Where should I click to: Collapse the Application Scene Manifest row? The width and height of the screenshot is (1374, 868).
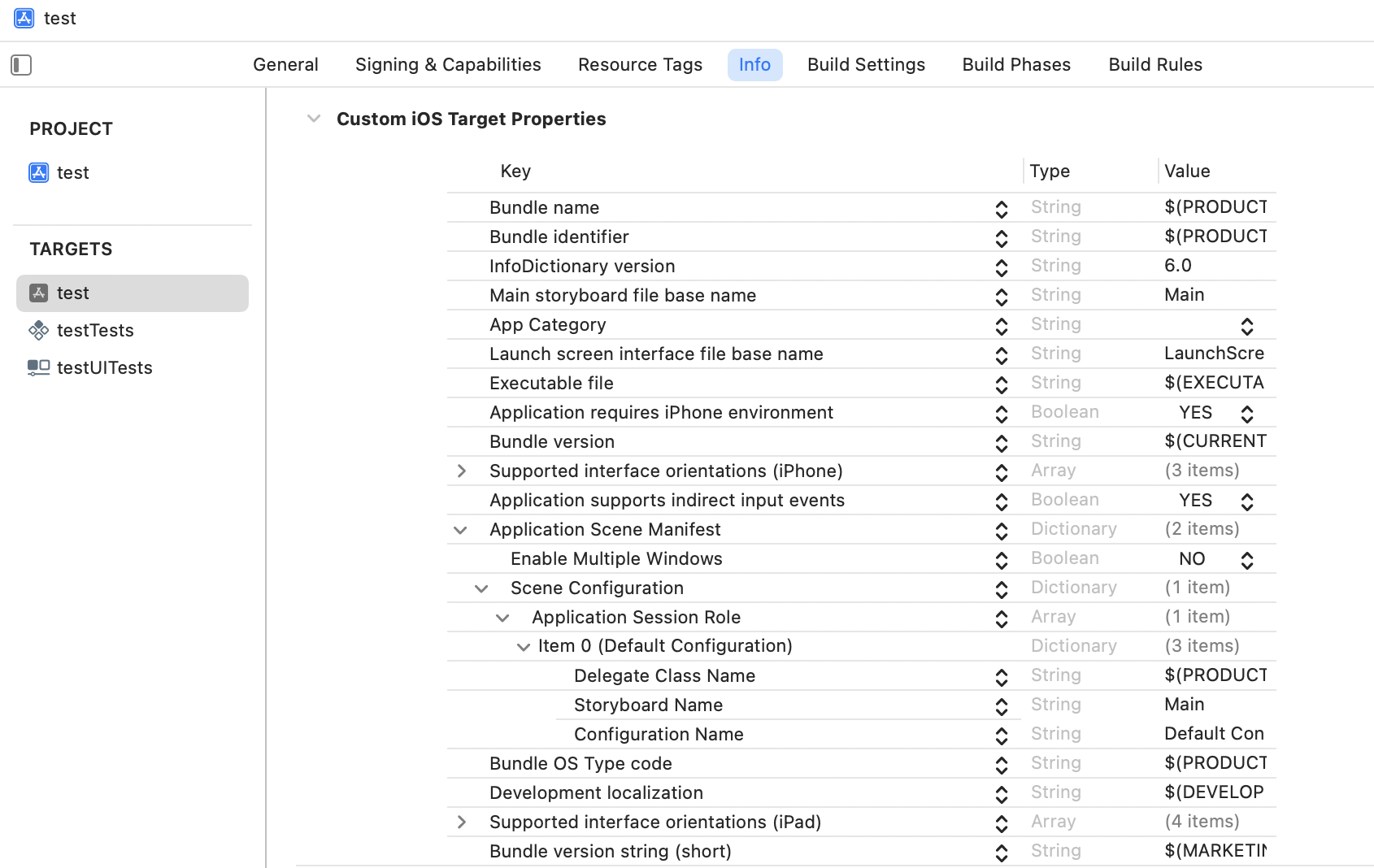(460, 530)
